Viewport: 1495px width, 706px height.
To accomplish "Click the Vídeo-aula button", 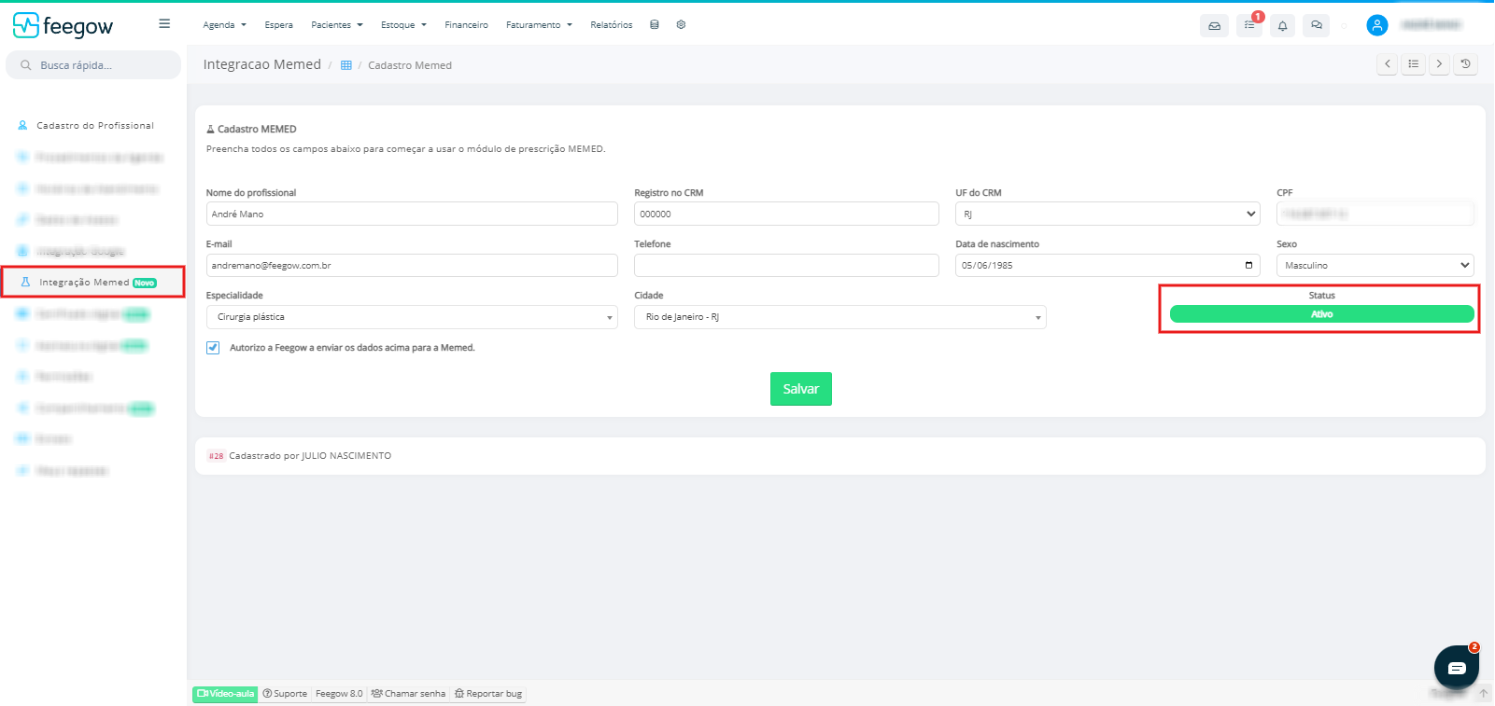I will click(x=225, y=693).
